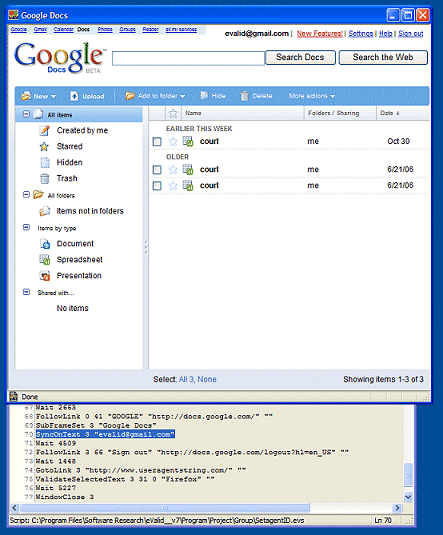Filter by Spreadsheet type
Viewport: 443px width, 535px height.
pyautogui.click(x=80, y=260)
